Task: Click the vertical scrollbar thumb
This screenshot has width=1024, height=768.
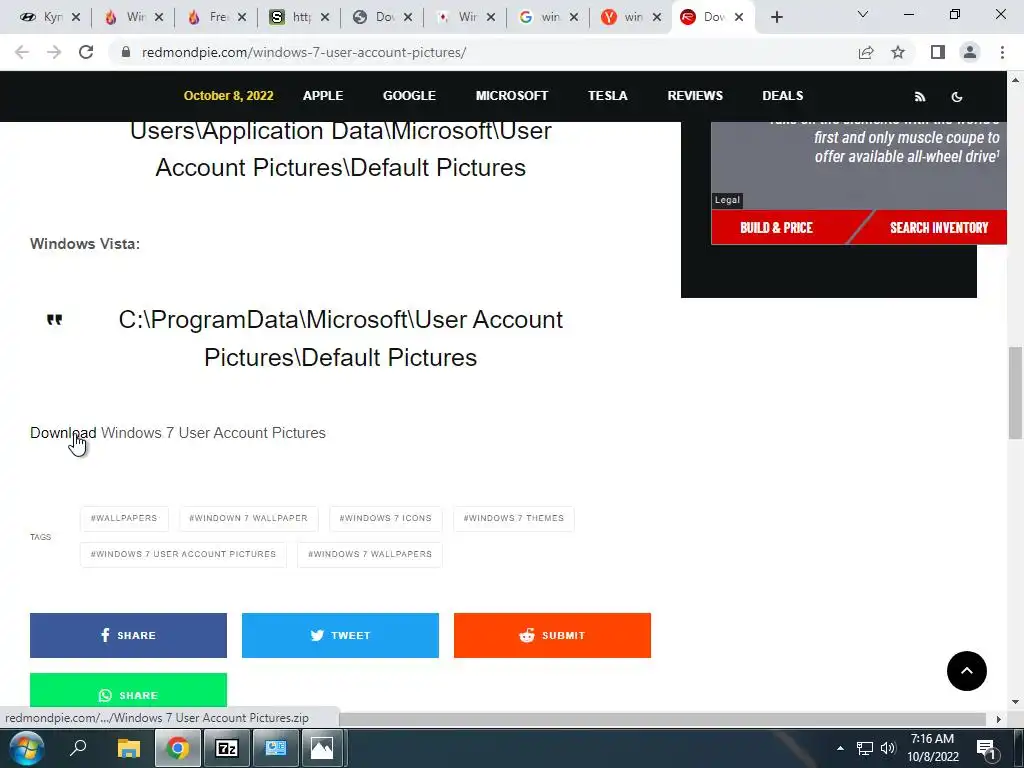Action: 1015,393
